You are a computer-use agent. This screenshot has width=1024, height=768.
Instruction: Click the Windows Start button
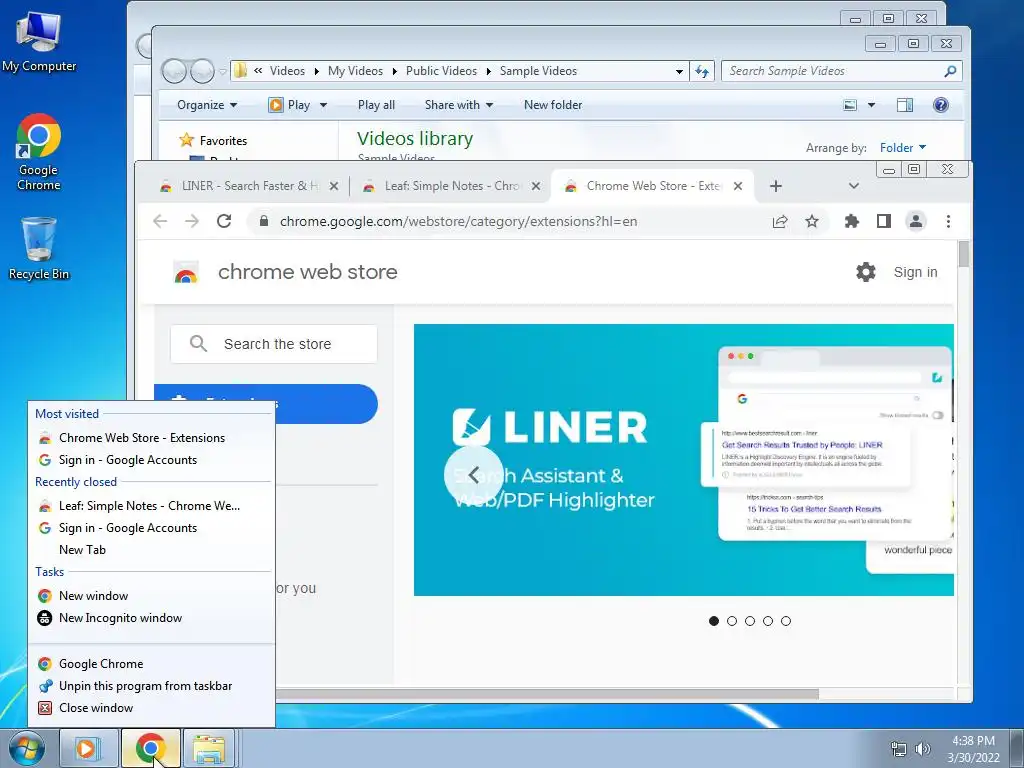coord(27,748)
